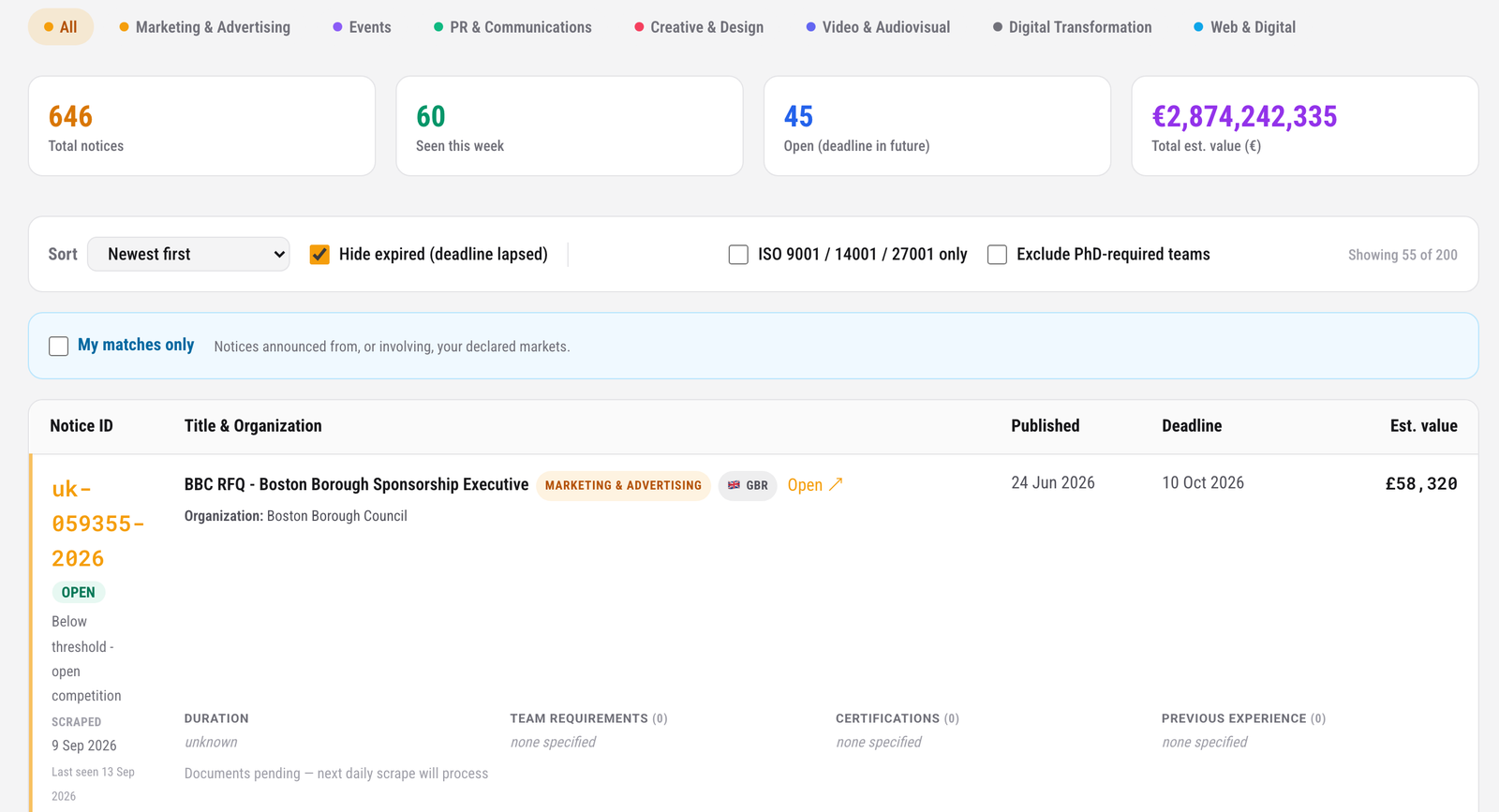This screenshot has height=812, width=1499.
Task: Open the Sort dropdown showing Newest first
Action: pyautogui.click(x=188, y=254)
